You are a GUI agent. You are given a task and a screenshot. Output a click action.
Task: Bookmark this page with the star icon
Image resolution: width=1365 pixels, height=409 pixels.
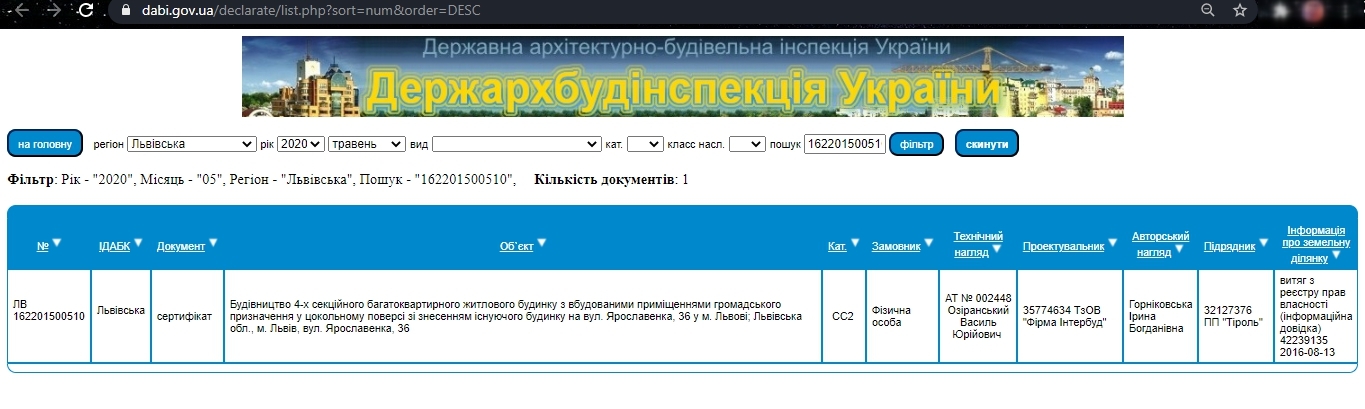[x=1240, y=10]
